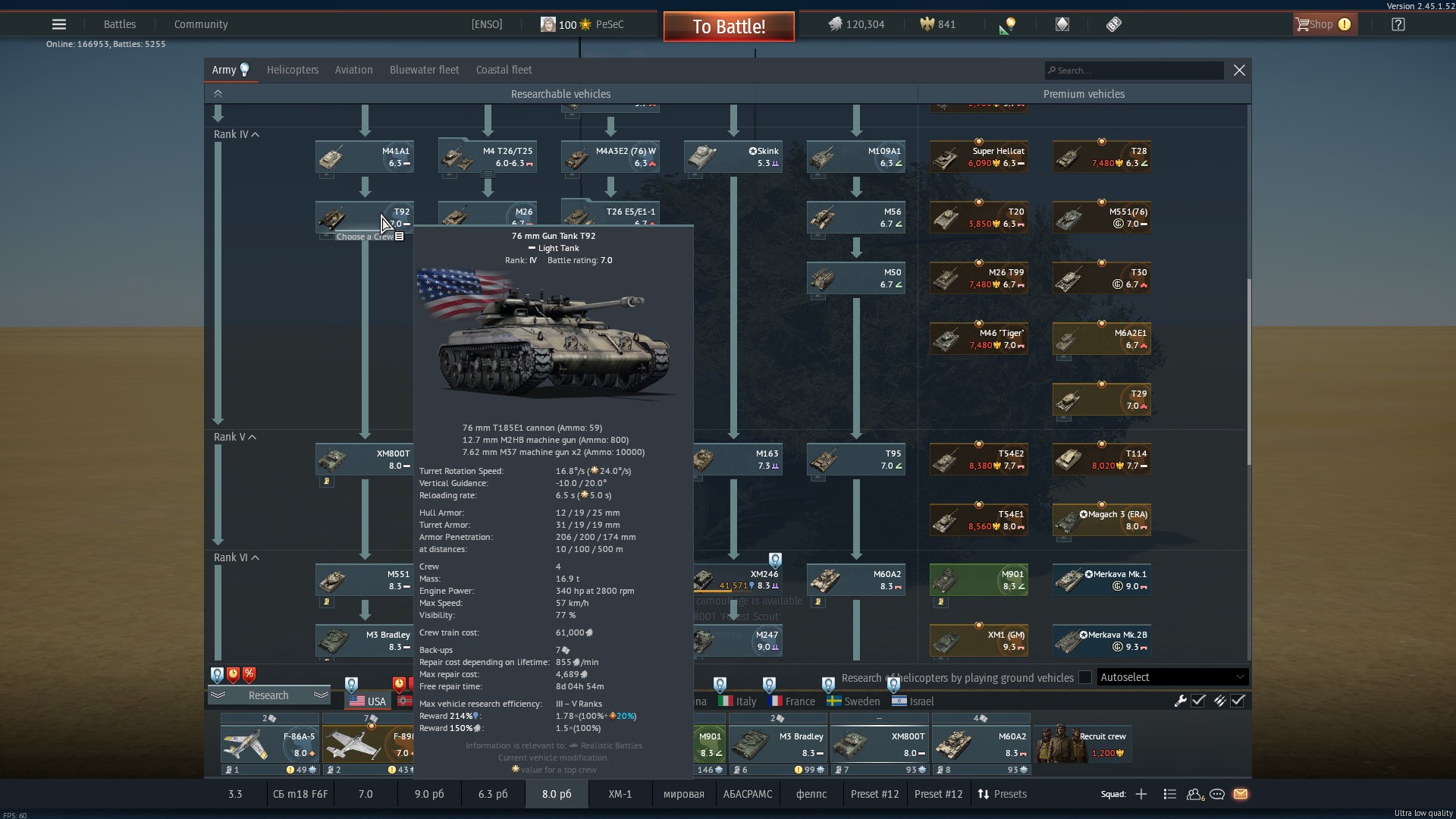Select the M60A2 card in research tree
Image resolution: width=1456 pixels, height=819 pixels.
point(856,580)
